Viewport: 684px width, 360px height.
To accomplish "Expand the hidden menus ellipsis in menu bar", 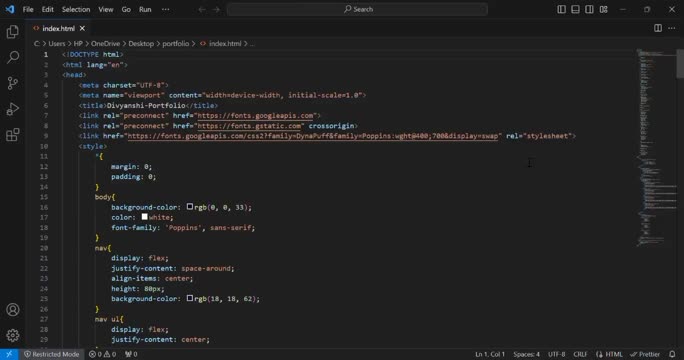I will [x=165, y=9].
